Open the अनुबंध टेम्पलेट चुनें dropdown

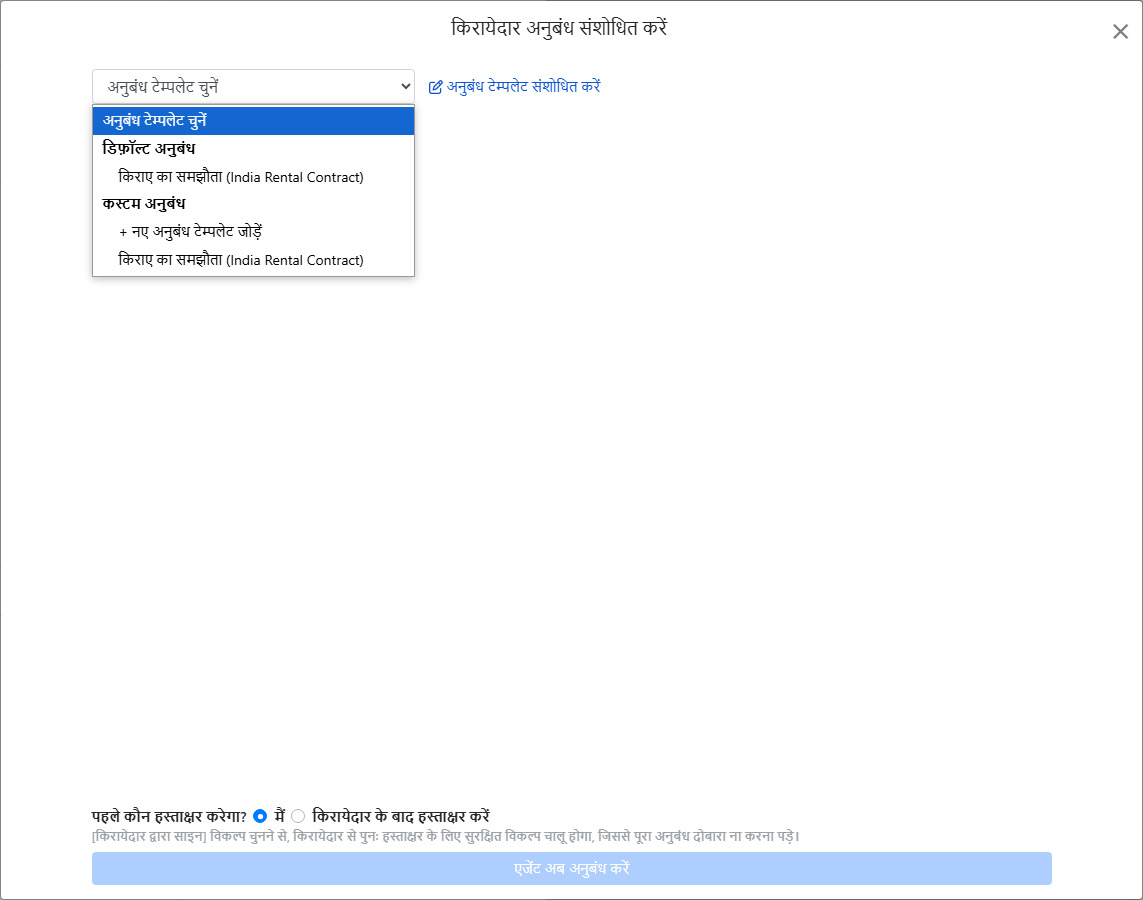(x=253, y=87)
